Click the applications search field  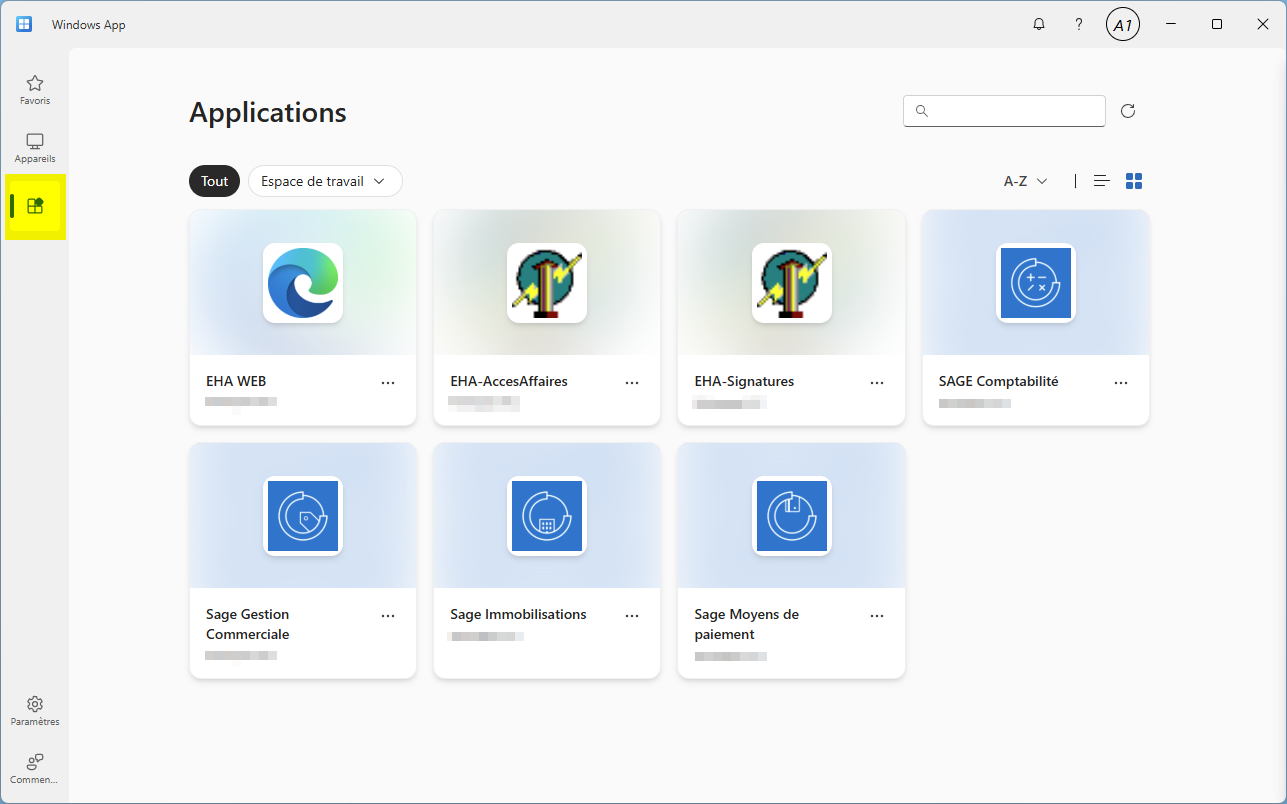coord(1004,111)
